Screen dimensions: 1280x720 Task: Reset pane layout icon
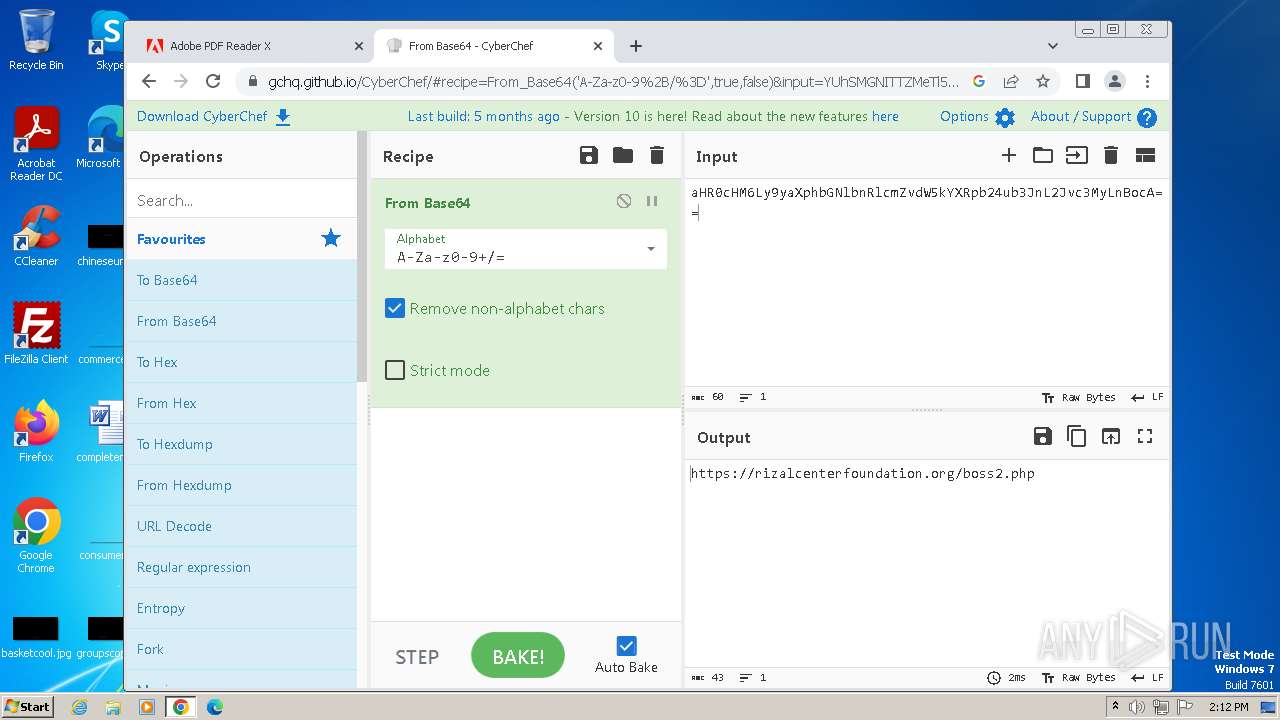(1145, 155)
